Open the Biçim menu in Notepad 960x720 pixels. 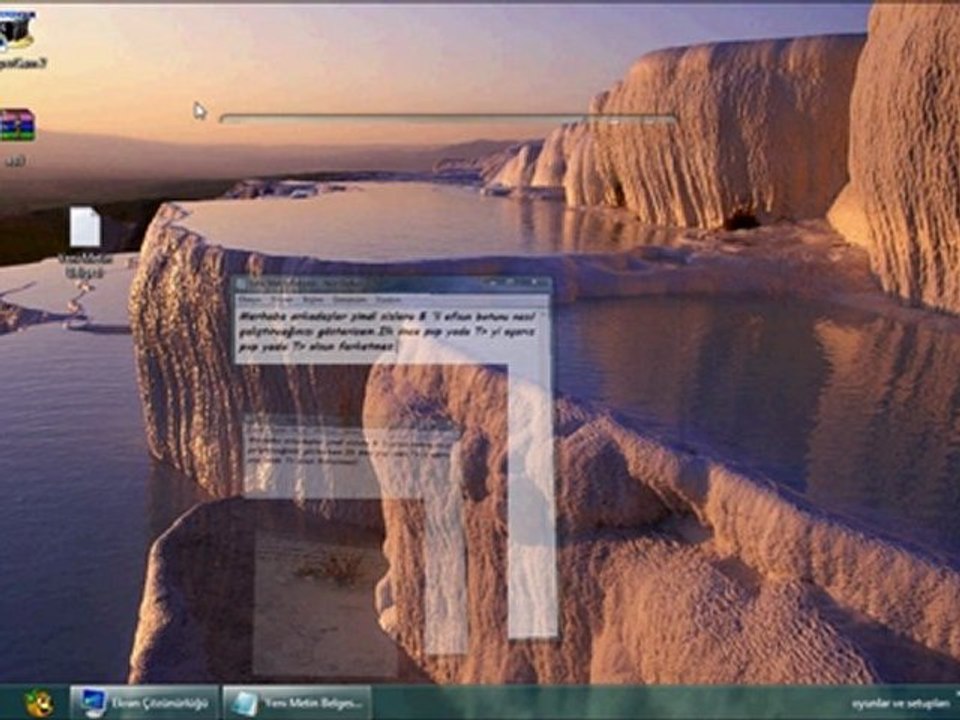tap(312, 300)
